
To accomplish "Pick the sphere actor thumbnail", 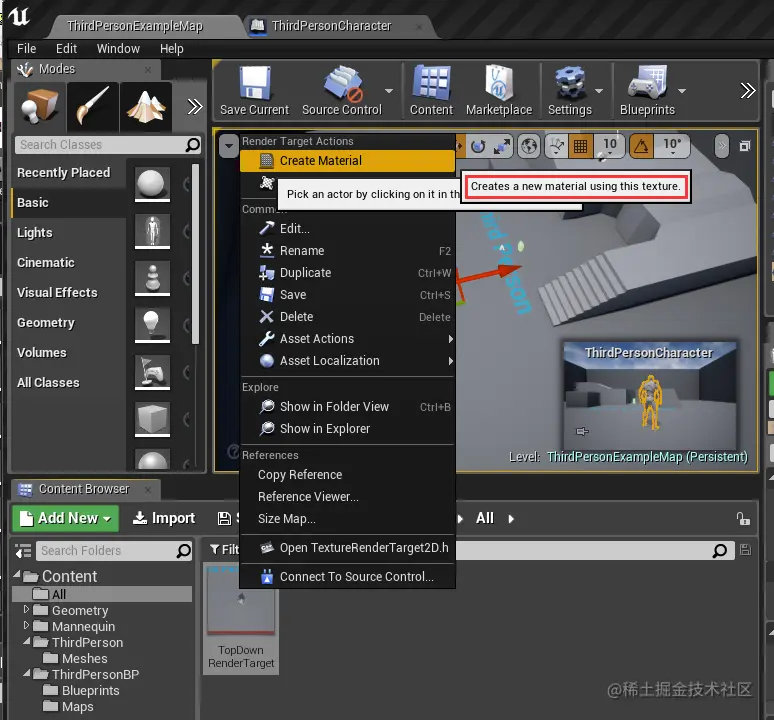I will tap(152, 184).
